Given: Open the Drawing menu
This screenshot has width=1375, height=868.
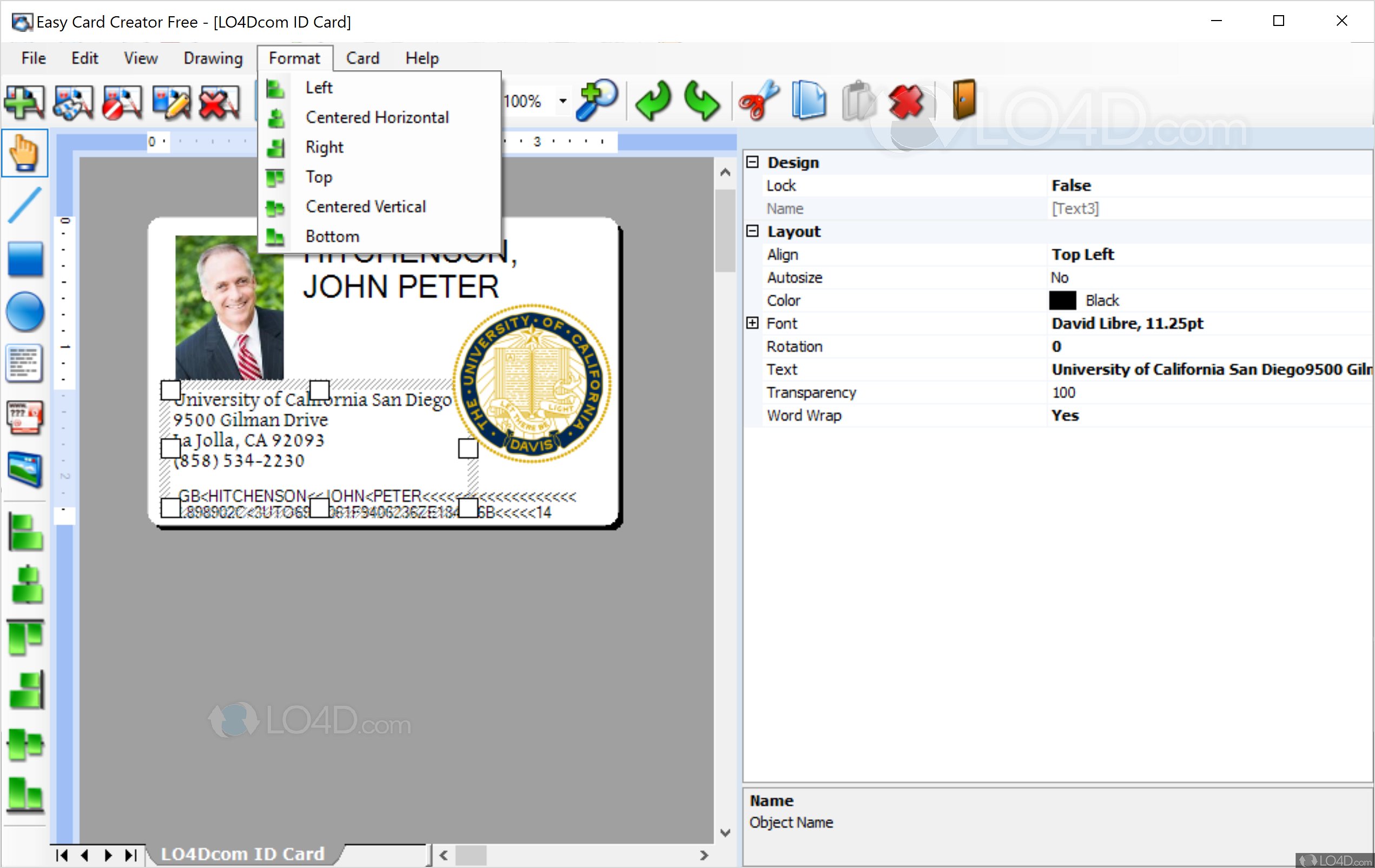Looking at the screenshot, I should [213, 58].
